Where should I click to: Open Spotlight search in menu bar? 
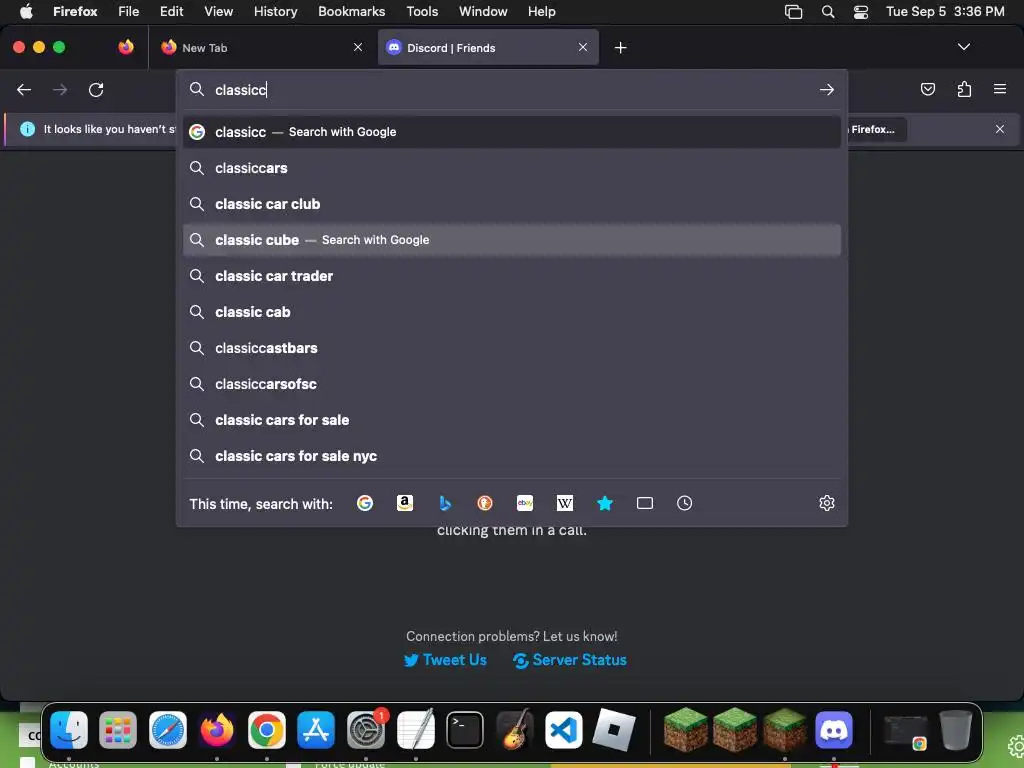pos(827,12)
